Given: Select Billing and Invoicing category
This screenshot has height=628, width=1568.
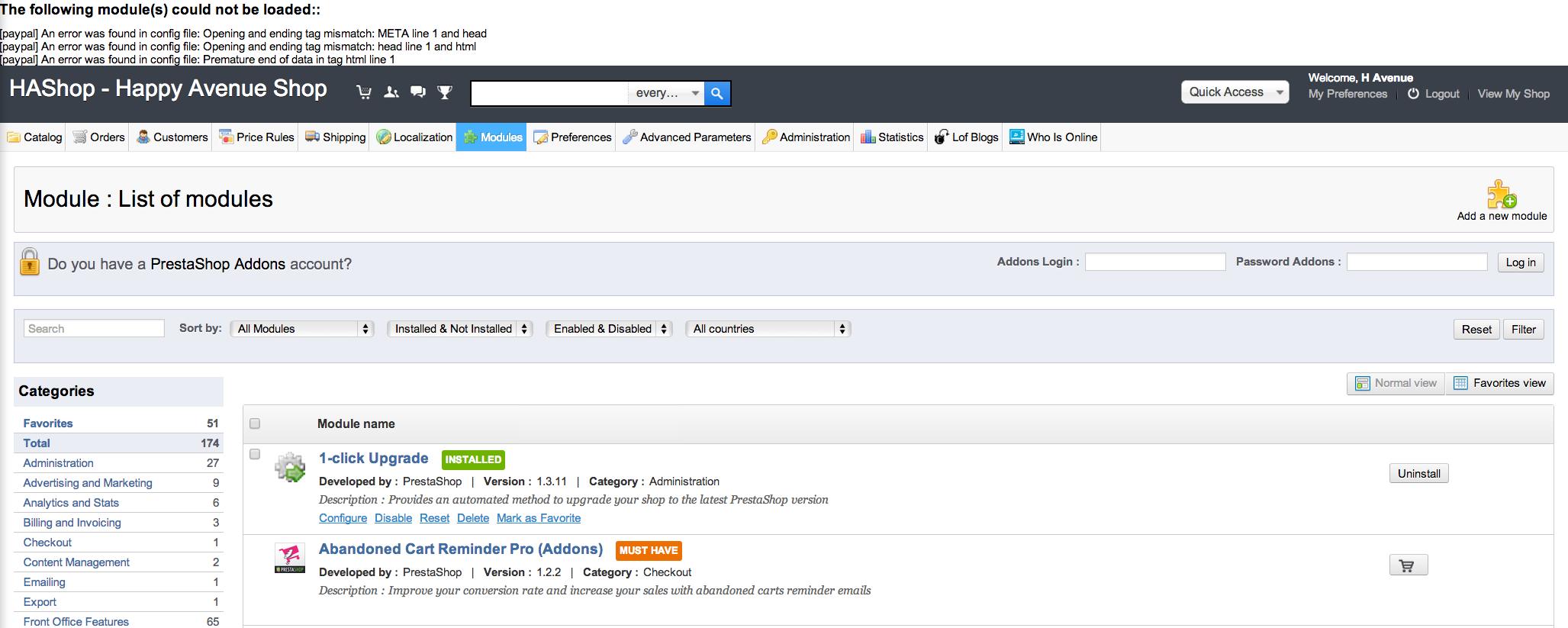Looking at the screenshot, I should 72,523.
